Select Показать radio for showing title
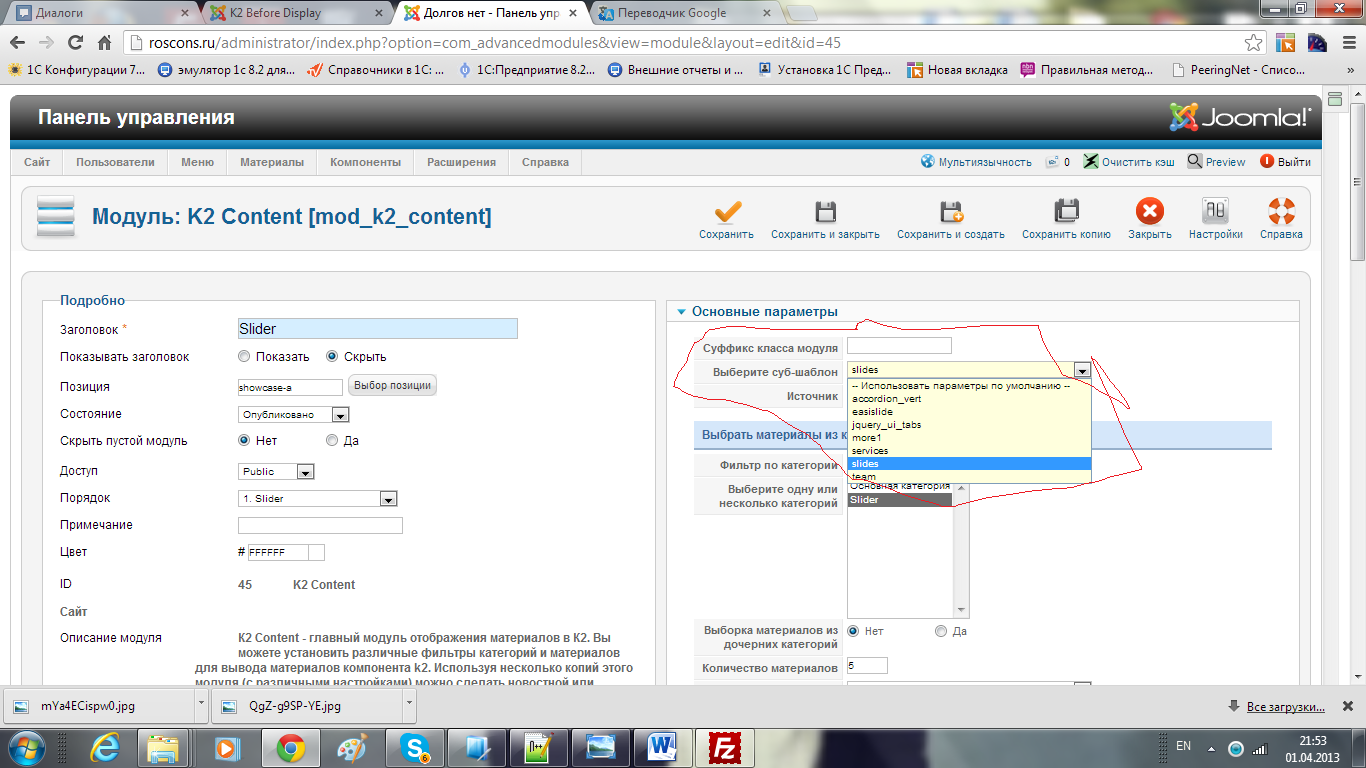Screen dimensions: 1366x768 [x=244, y=357]
